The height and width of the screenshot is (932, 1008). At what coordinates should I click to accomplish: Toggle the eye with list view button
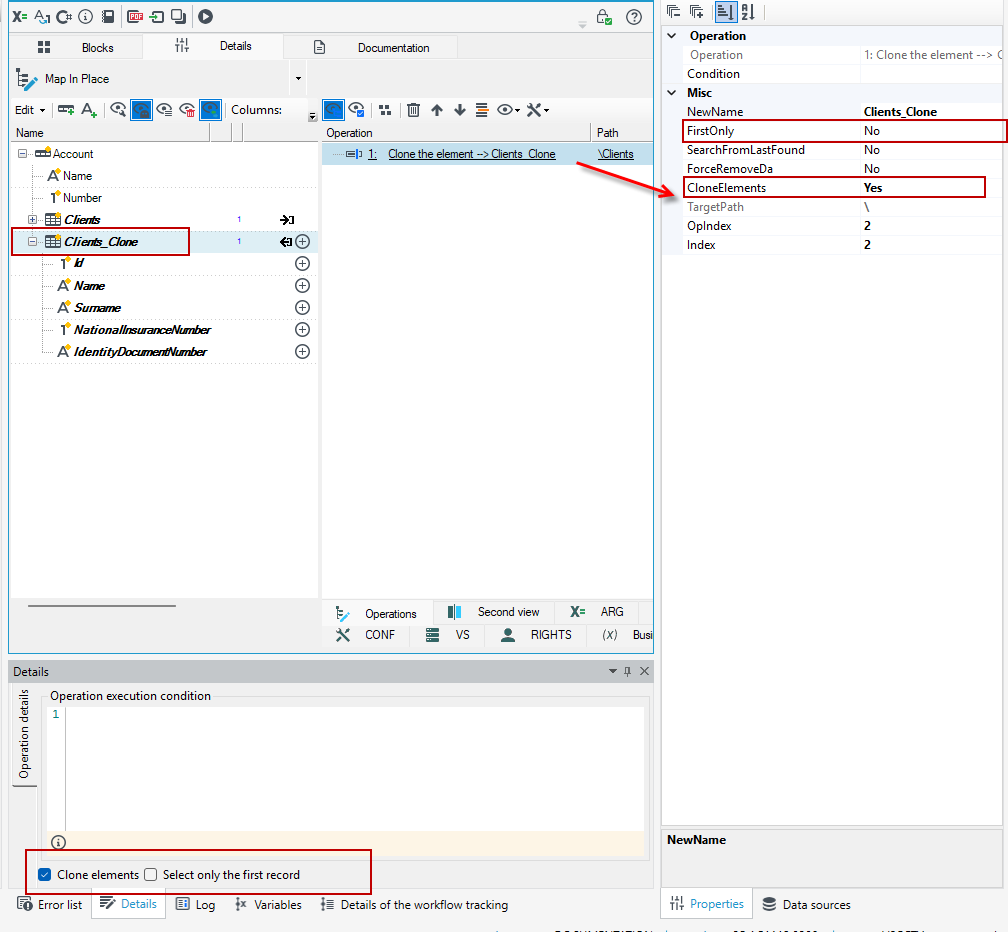(x=165, y=110)
